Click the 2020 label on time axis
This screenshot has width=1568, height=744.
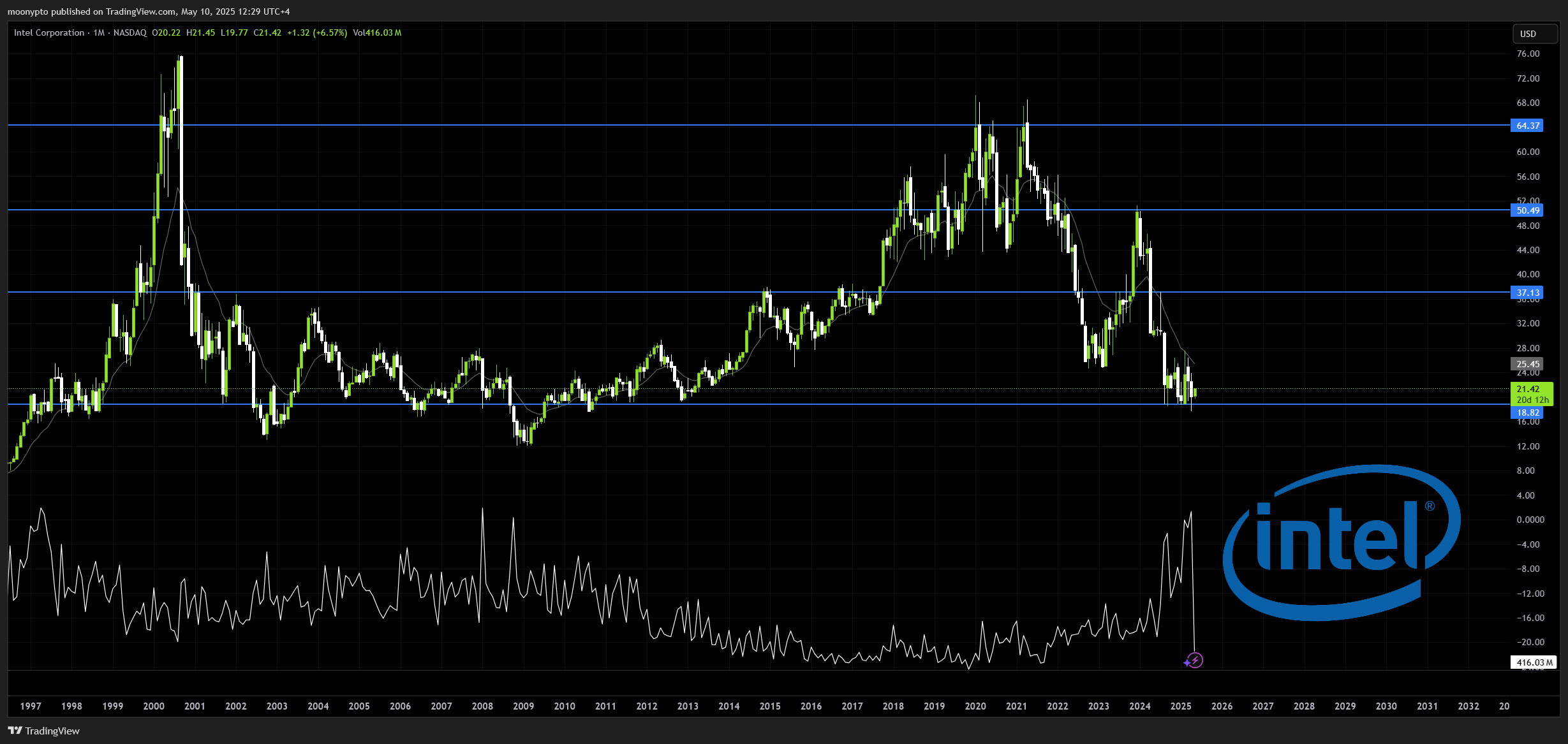tap(975, 706)
